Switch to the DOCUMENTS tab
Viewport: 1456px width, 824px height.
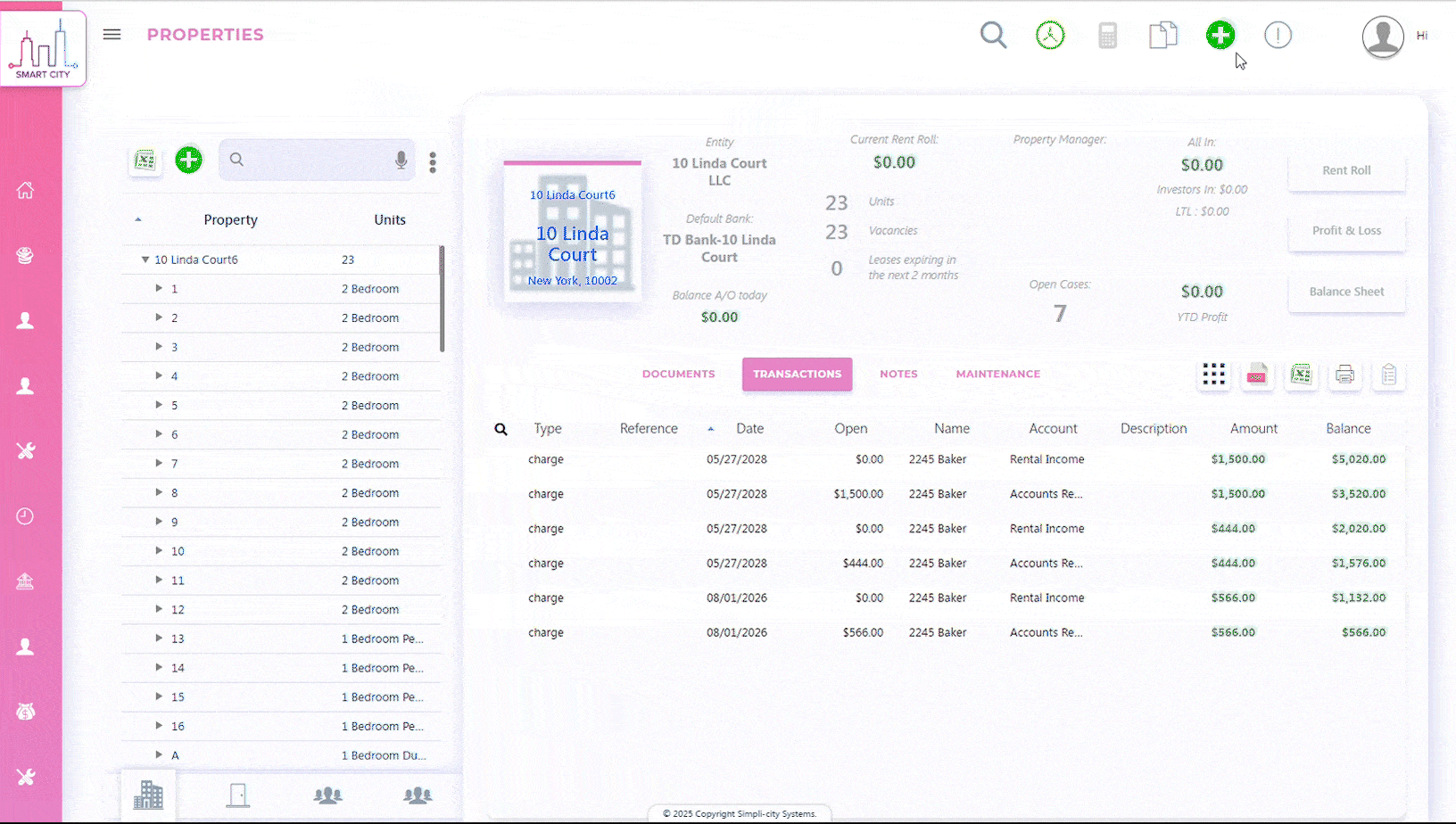click(x=678, y=375)
